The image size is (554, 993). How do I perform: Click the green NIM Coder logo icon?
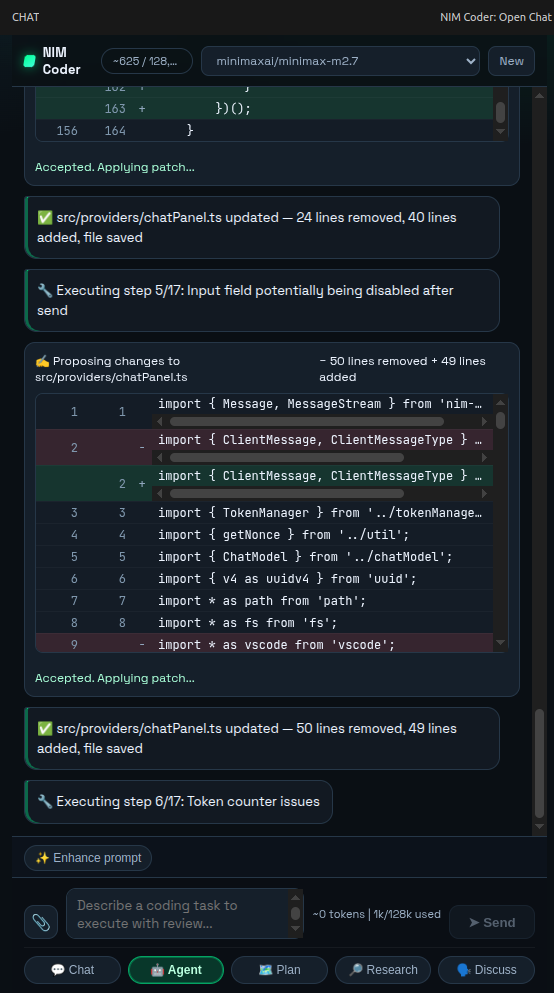[x=29, y=61]
